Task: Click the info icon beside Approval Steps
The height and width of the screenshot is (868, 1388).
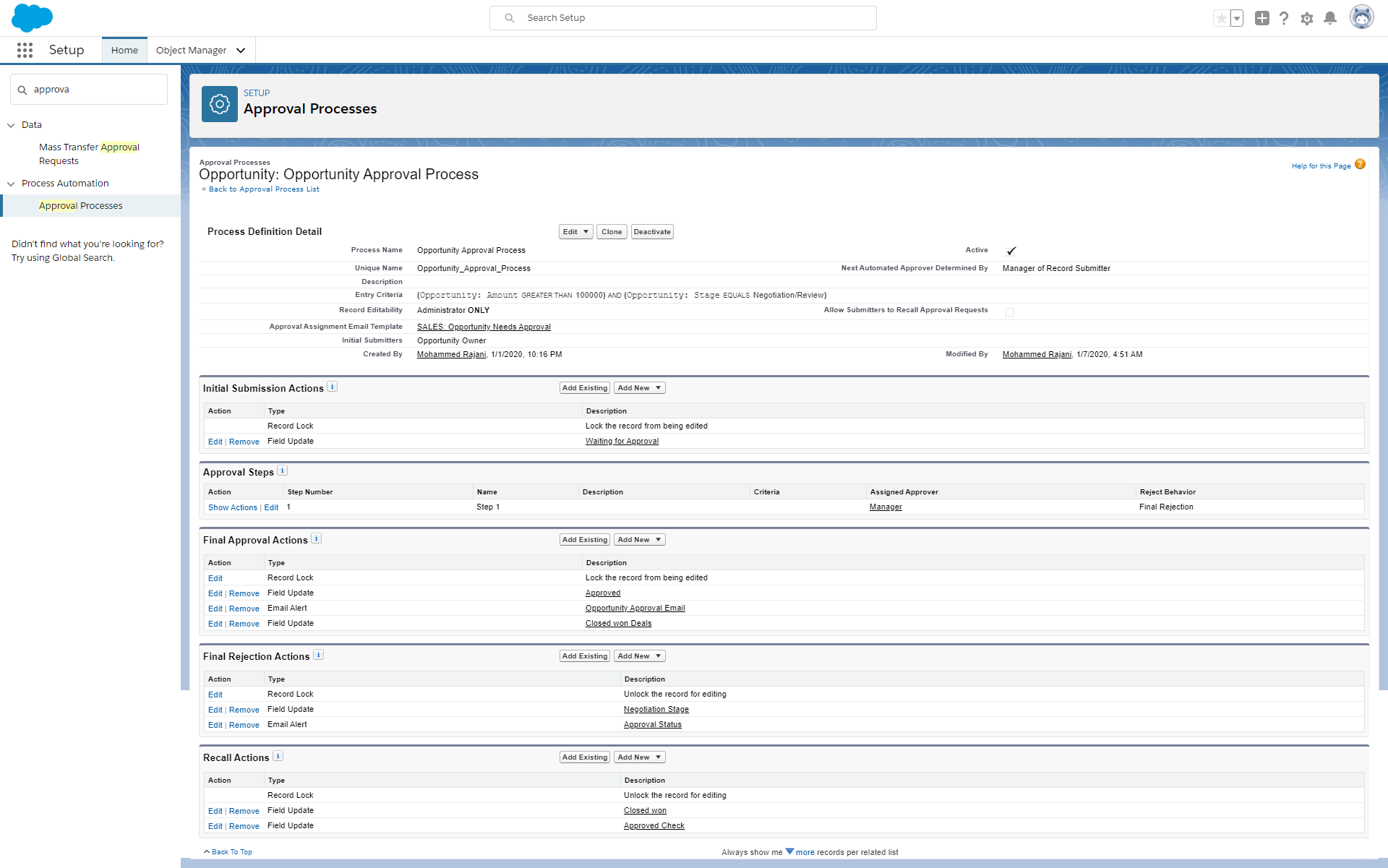Action: pyautogui.click(x=283, y=470)
